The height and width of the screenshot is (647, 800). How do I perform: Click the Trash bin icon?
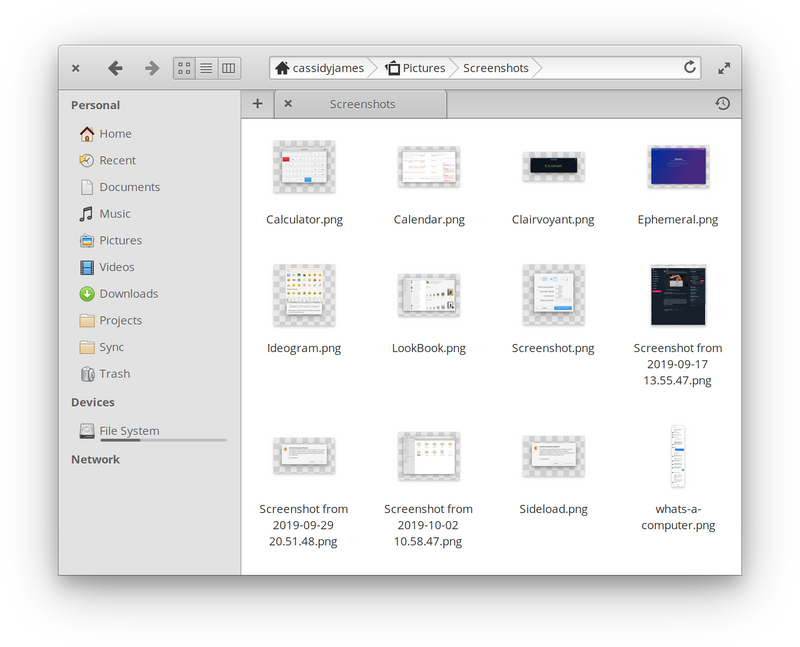point(87,374)
